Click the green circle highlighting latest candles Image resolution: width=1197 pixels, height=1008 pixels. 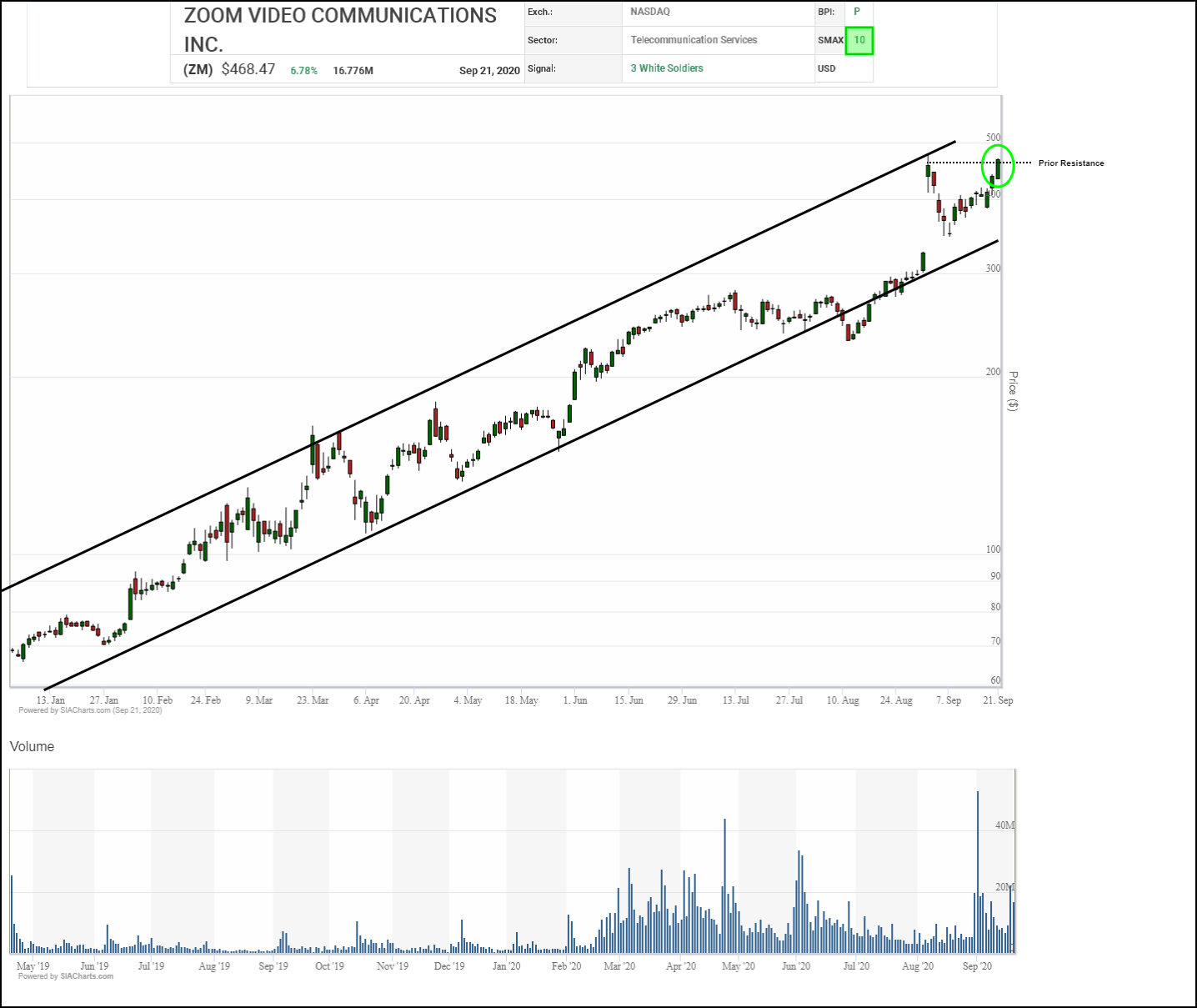point(998,165)
